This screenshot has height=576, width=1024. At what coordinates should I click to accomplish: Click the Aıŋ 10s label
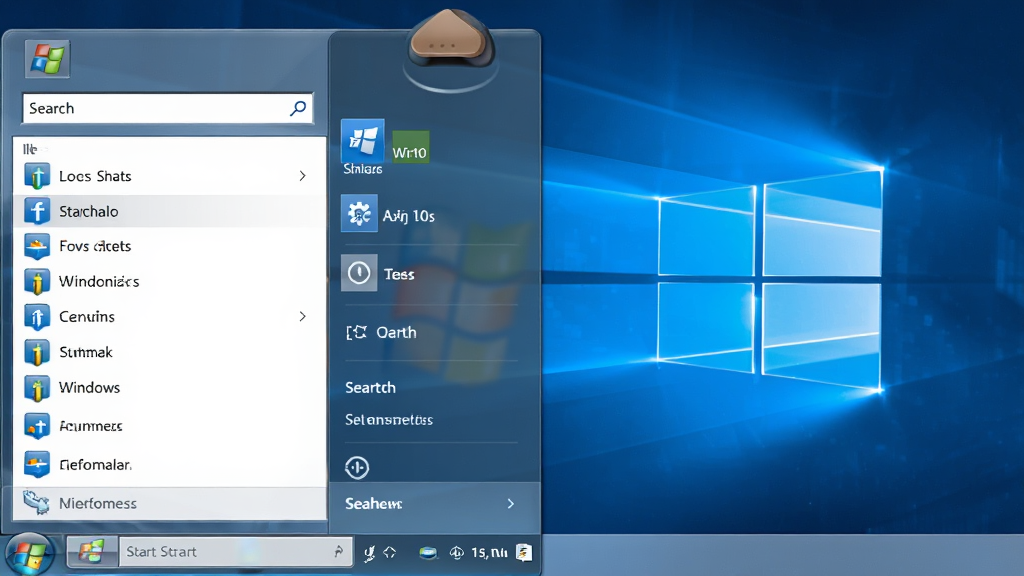pyautogui.click(x=409, y=216)
